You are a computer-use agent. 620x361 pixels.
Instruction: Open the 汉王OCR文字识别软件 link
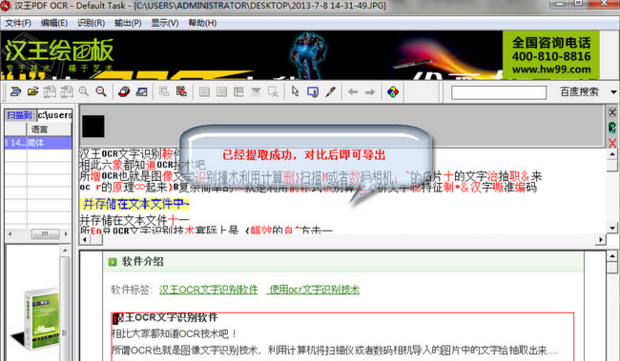pyautogui.click(x=208, y=290)
